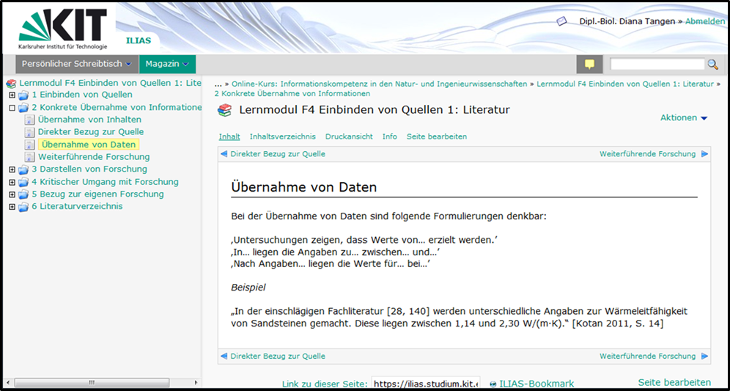The height and width of the screenshot is (391, 730).
Task: Expand the 6 Literaturverzeichnis node
Action: coord(12,207)
